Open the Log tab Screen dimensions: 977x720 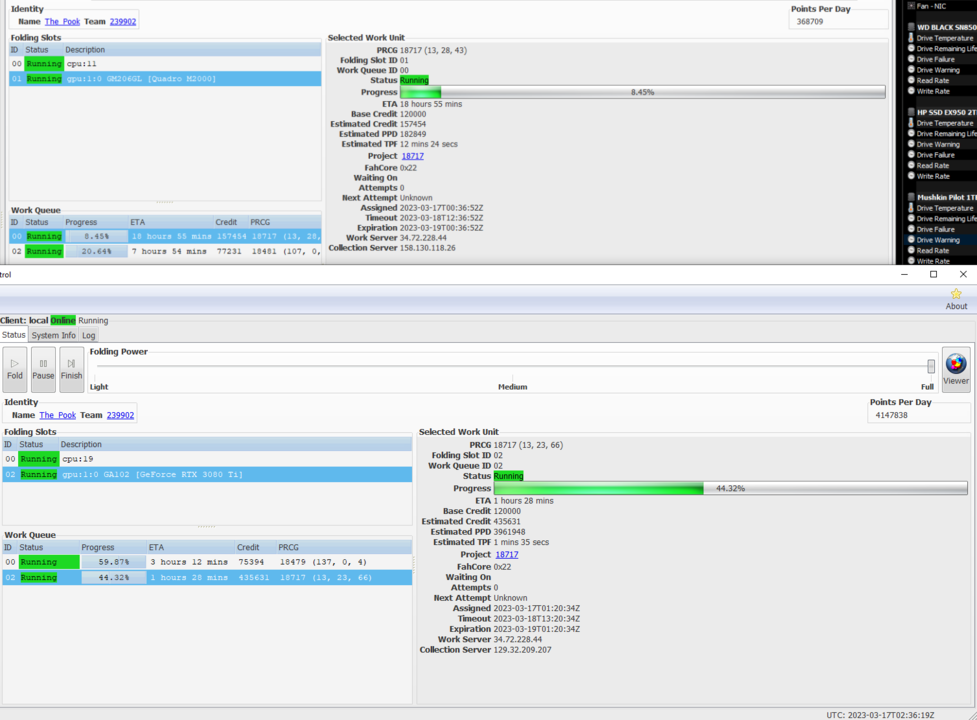[89, 336]
